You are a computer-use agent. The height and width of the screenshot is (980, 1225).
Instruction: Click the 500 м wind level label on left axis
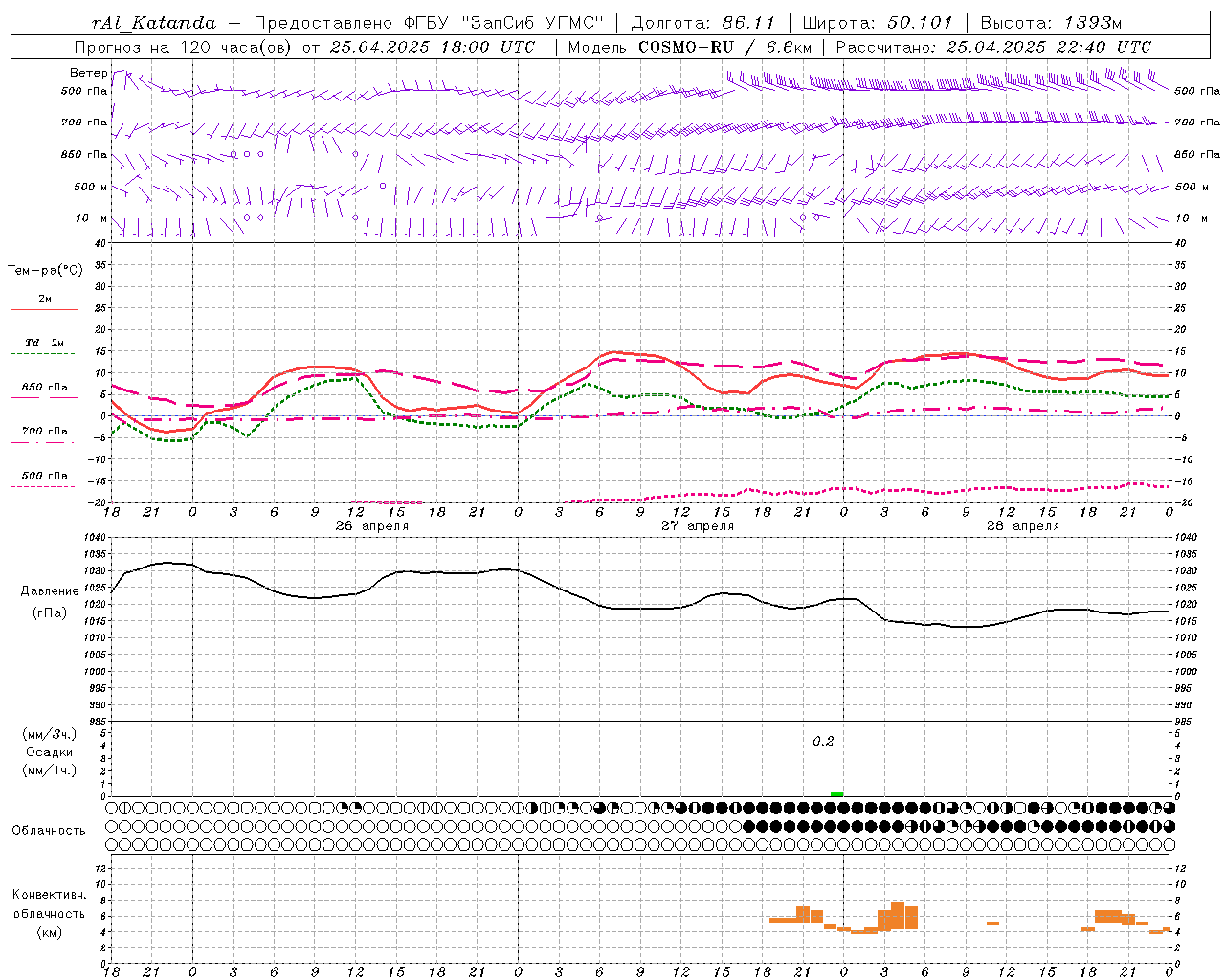coord(92,187)
